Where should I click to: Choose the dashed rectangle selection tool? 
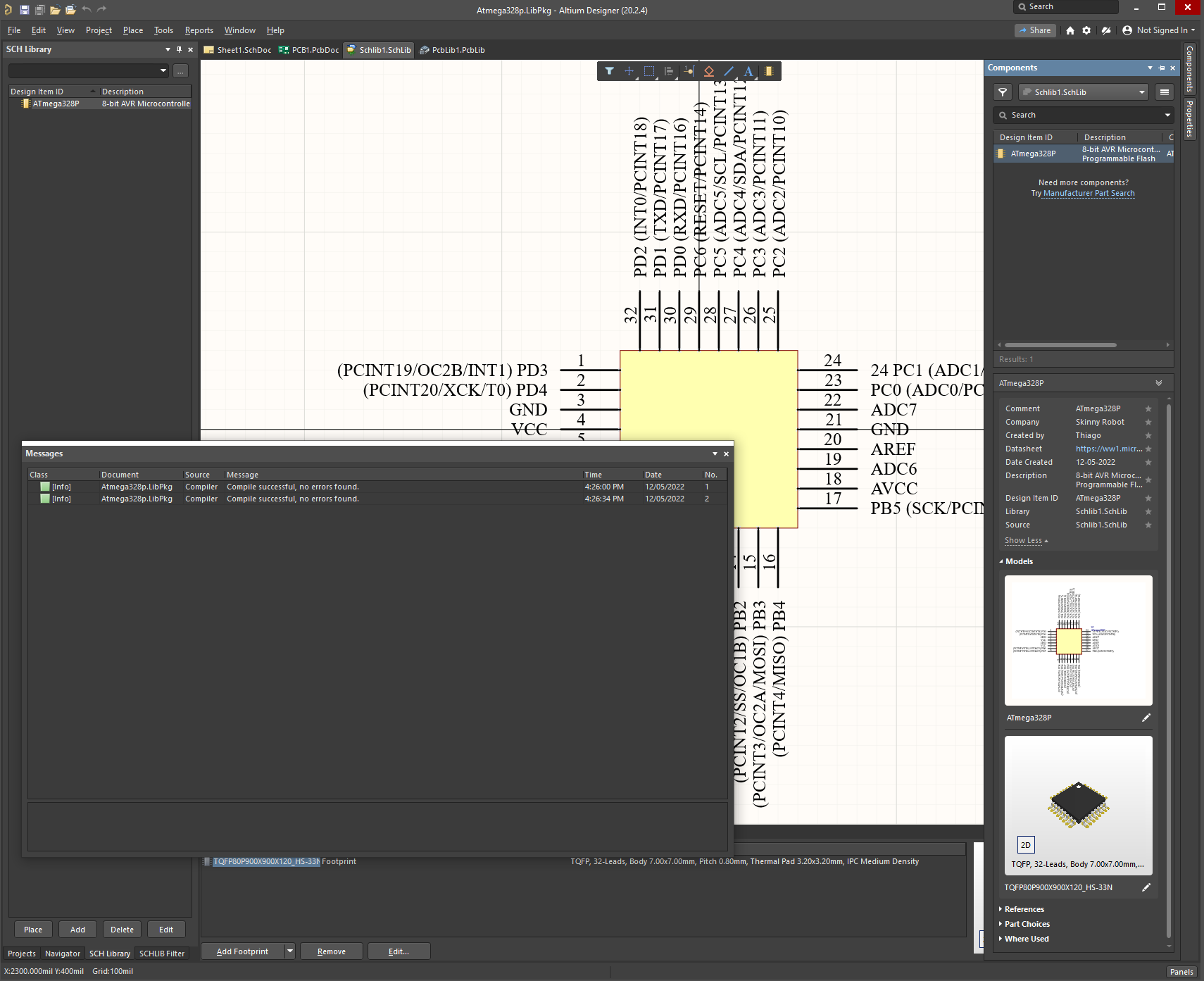(649, 71)
